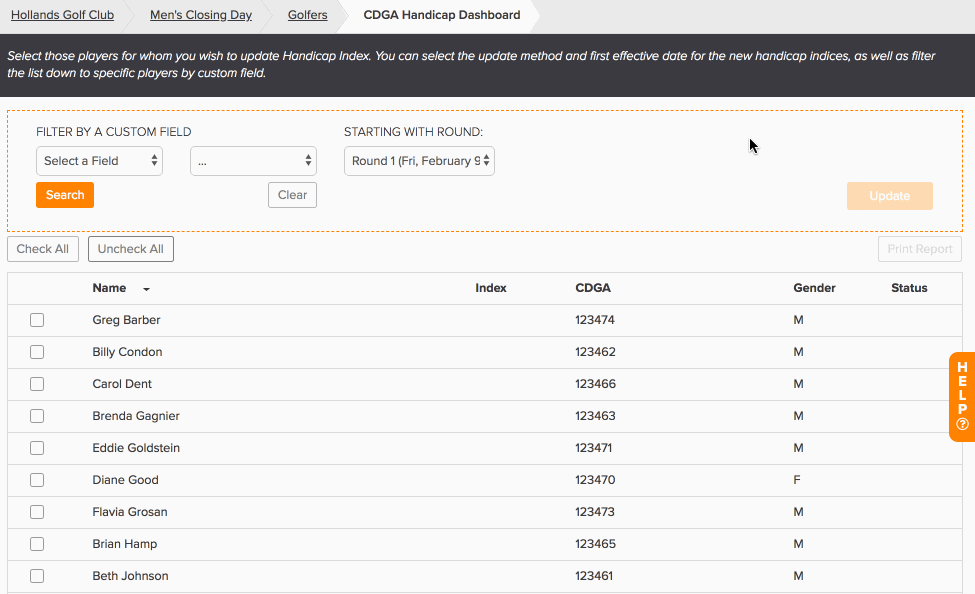Expand the custom field value dropdown
This screenshot has height=594, width=975.
(x=253, y=161)
